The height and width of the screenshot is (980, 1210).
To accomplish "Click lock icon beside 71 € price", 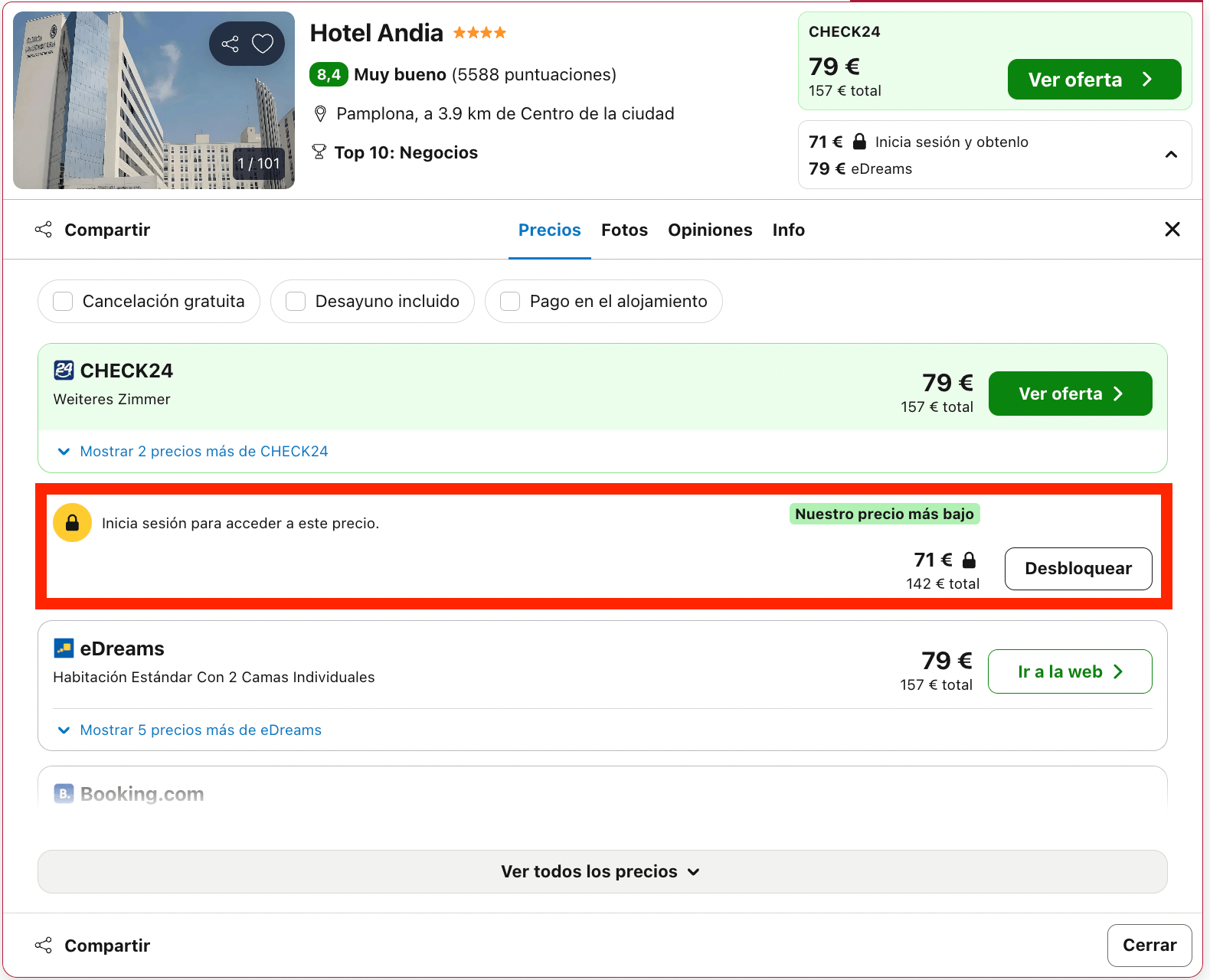I will [x=969, y=560].
